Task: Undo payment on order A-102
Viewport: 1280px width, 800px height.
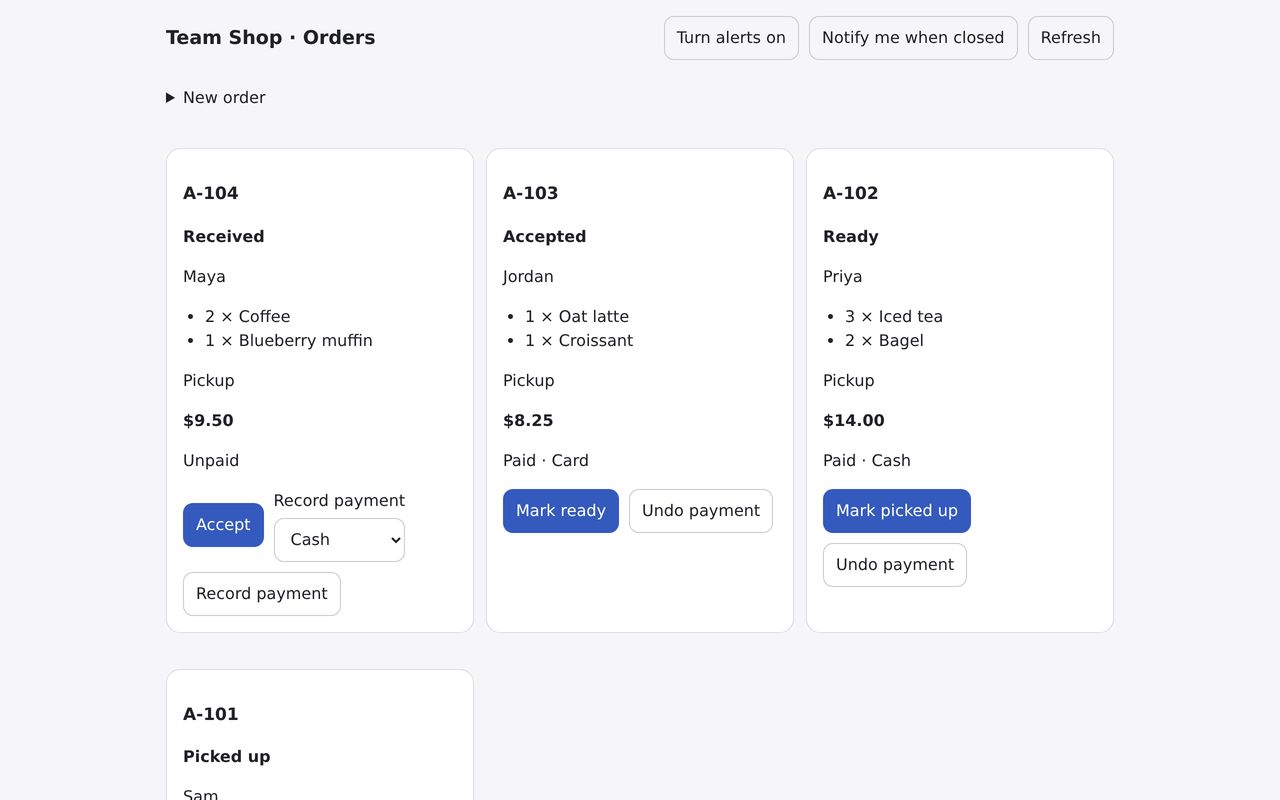Action: point(895,565)
